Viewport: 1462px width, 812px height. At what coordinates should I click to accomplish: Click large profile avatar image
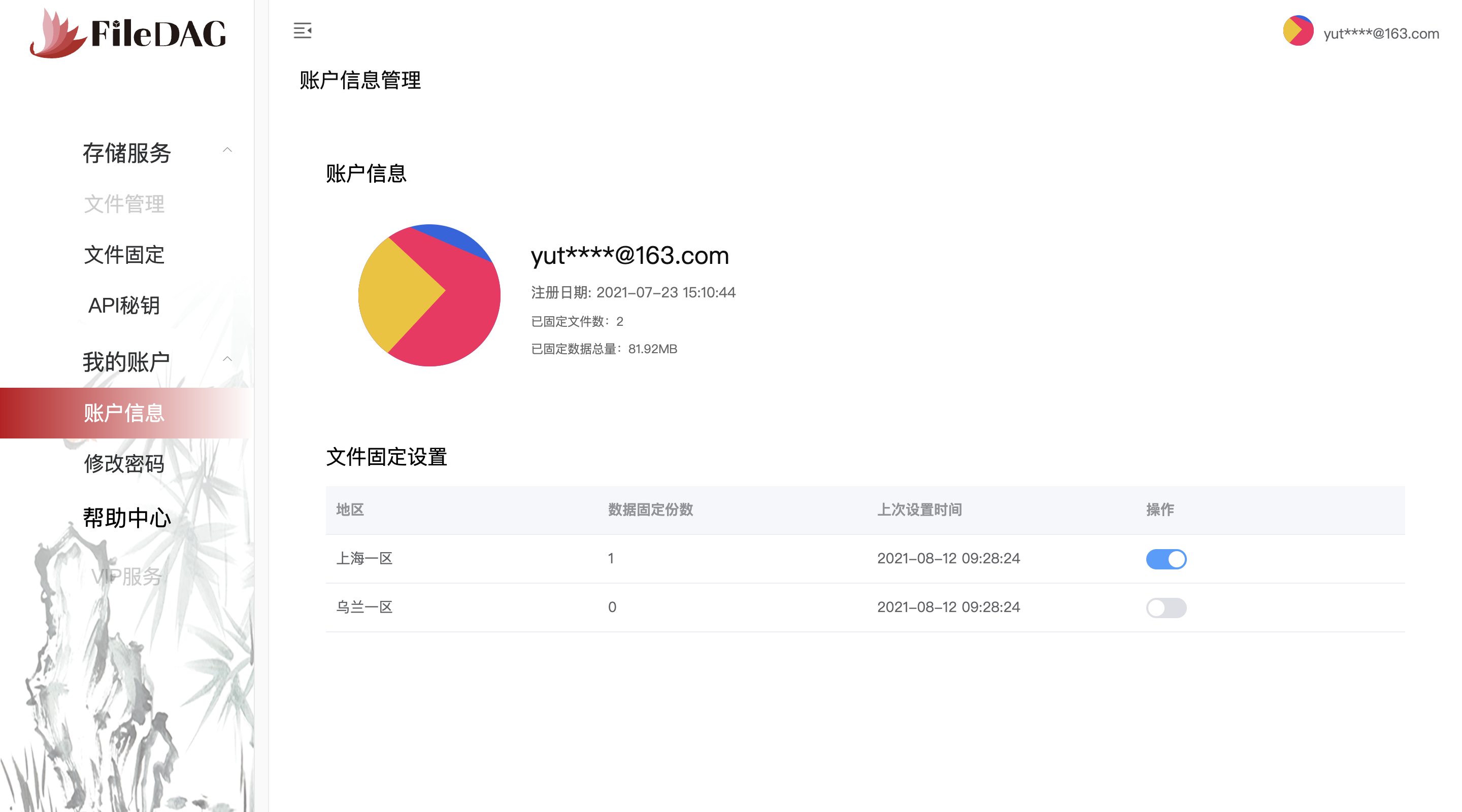tap(429, 295)
